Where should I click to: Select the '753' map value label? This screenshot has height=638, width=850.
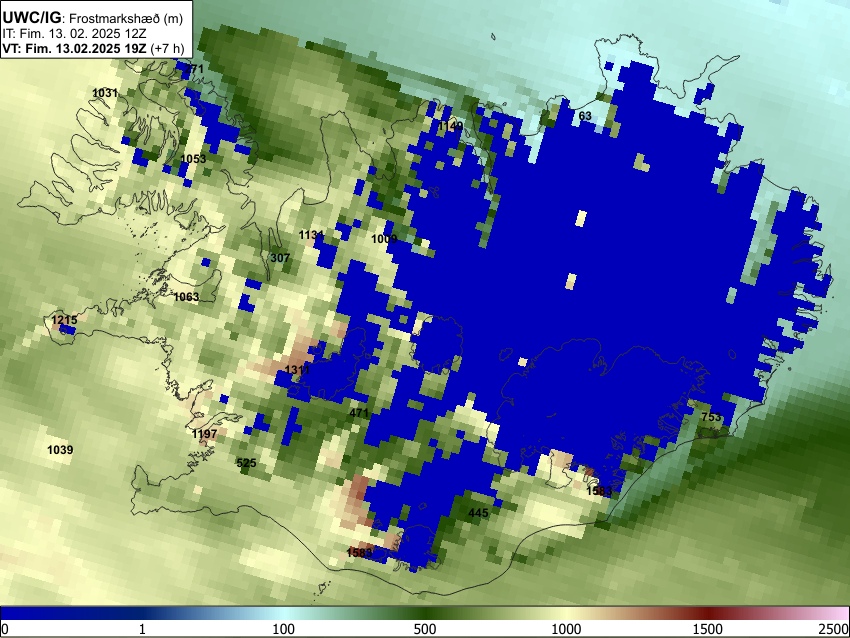[x=711, y=417]
